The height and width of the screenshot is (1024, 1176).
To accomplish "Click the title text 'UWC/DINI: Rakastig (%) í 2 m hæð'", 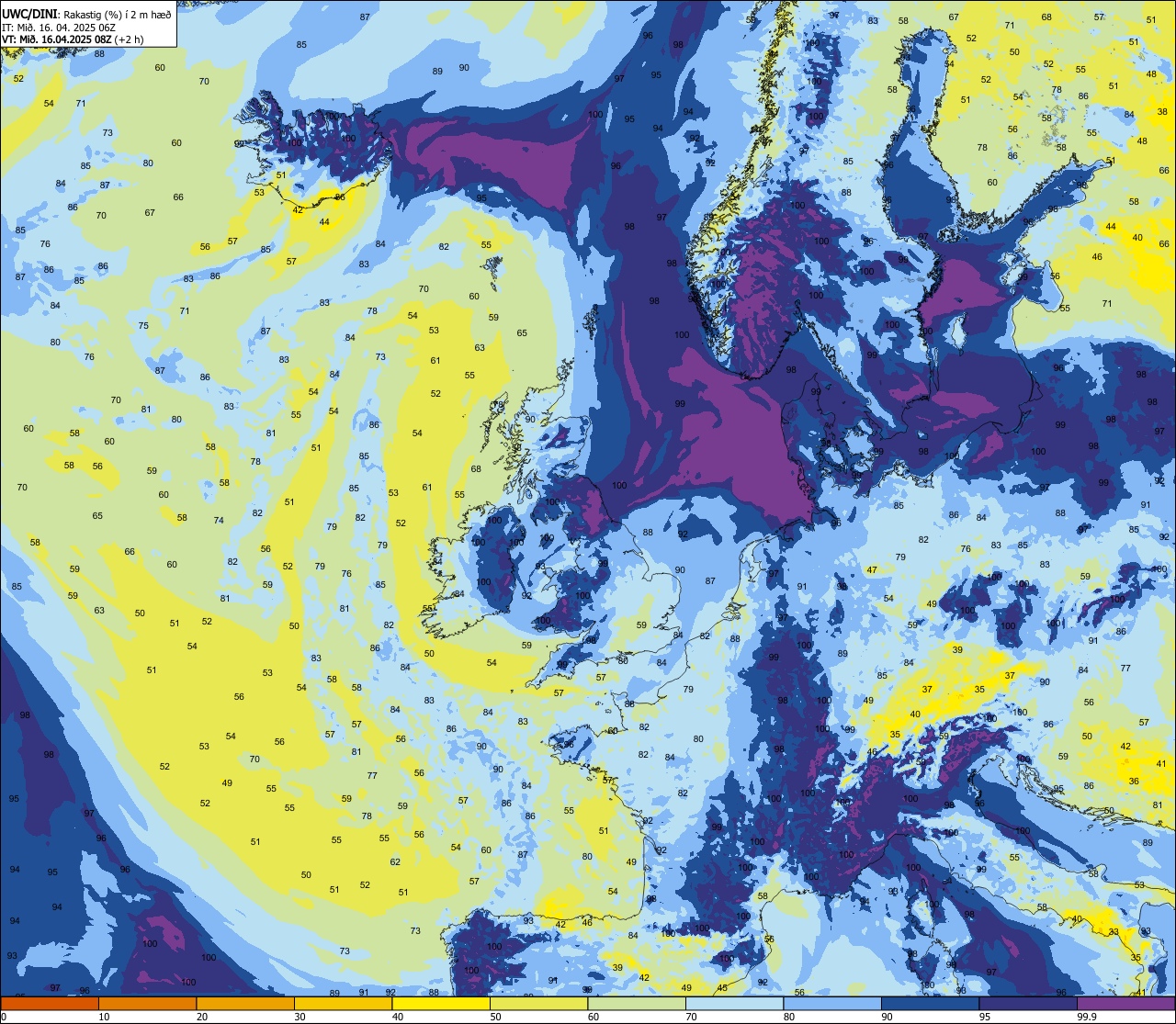I will tap(86, 13).
